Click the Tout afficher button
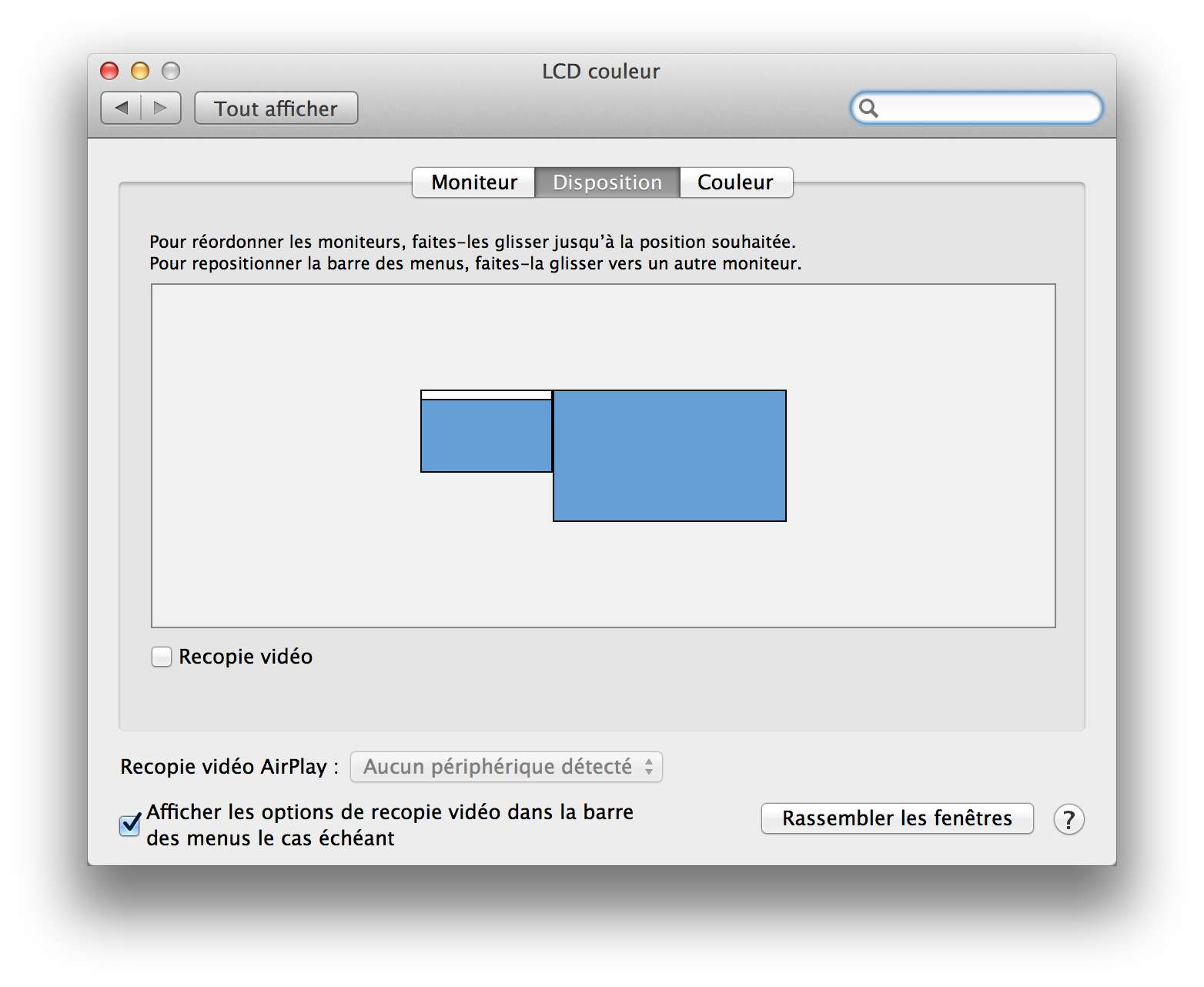Image resolution: width=1204 pixels, height=987 pixels. pyautogui.click(x=276, y=109)
